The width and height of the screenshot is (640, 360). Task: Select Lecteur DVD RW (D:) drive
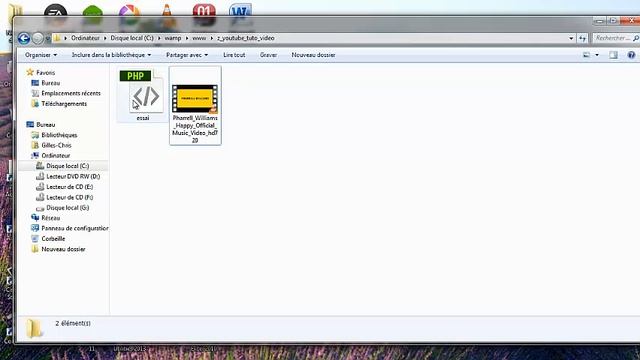[73, 176]
